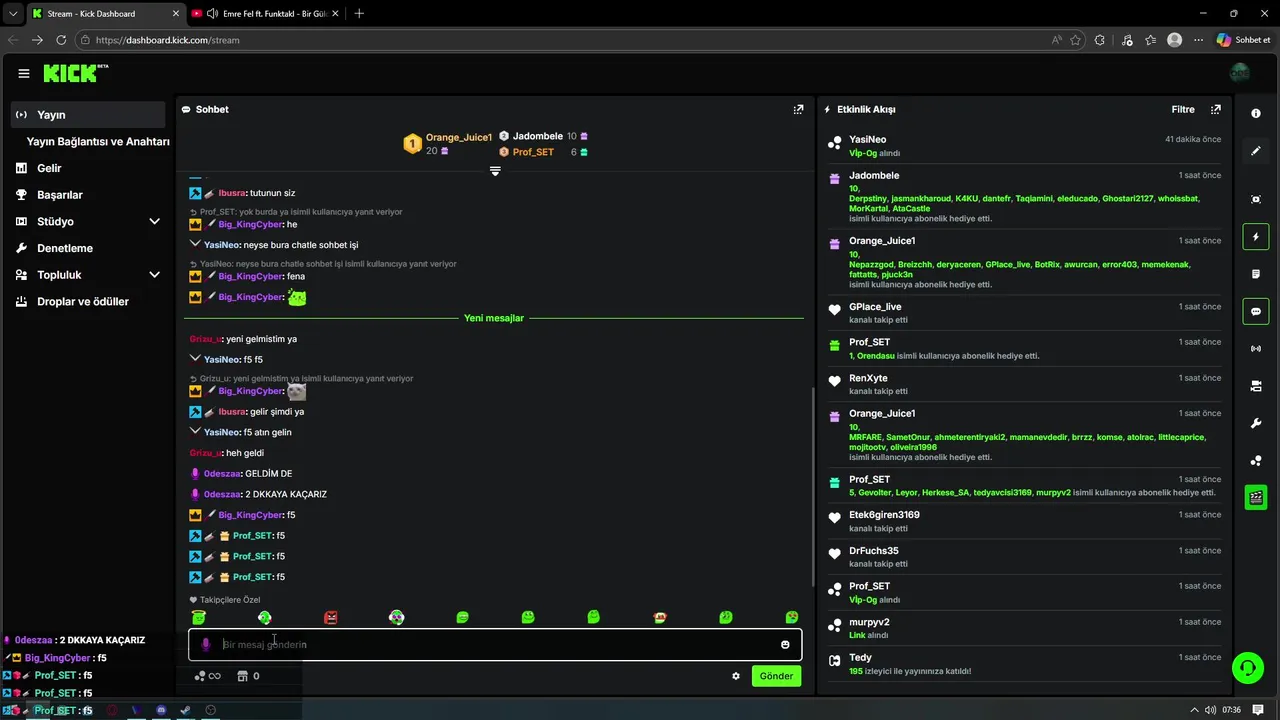Toggle the chat bubble panel icon in sidebar
This screenshot has width=1280, height=720.
click(1256, 312)
